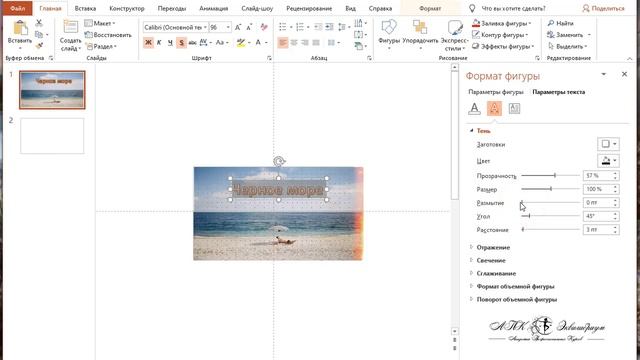Open the Arrange (Упорядочить) menu
Image resolution: width=640 pixels, height=360 pixels.
tap(420, 34)
